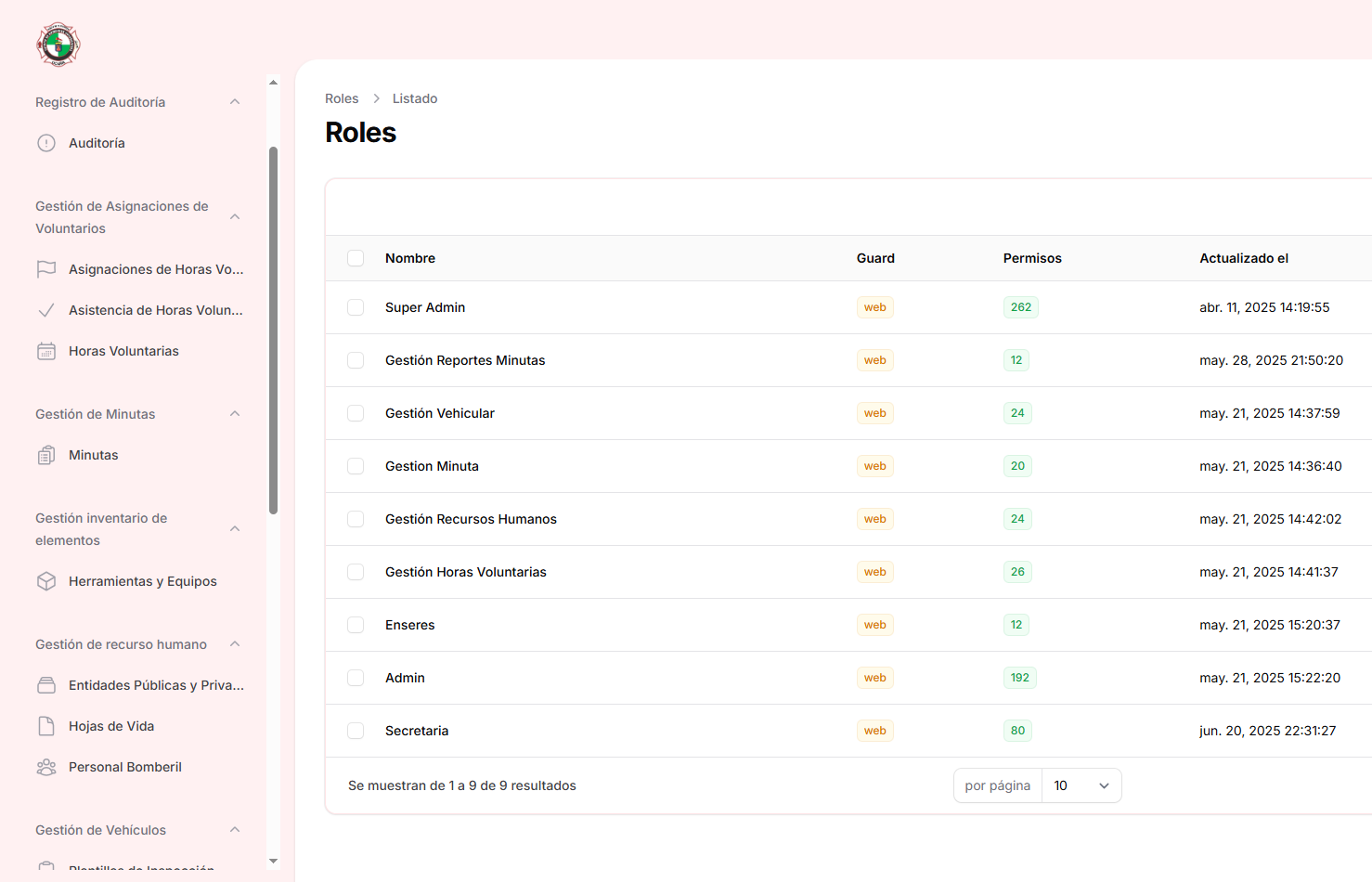Click the Roles breadcrumb link

tap(342, 98)
